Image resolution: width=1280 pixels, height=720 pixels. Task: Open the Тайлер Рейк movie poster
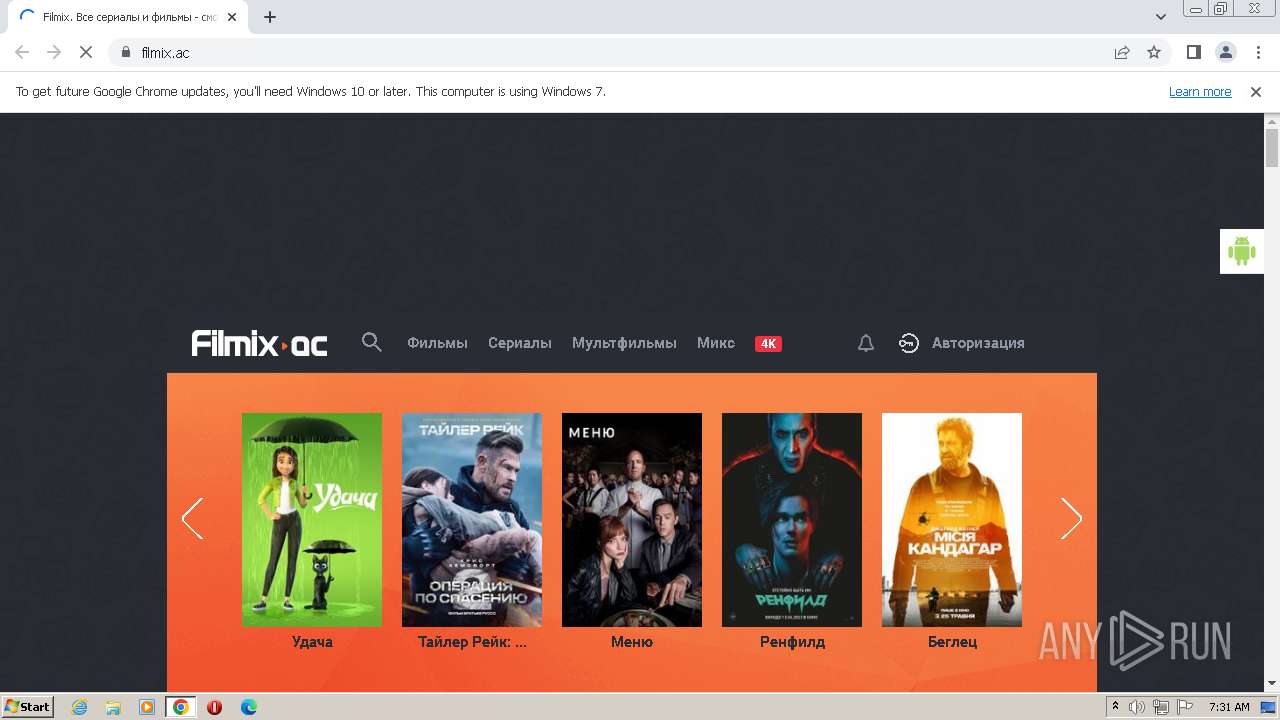pyautogui.click(x=472, y=520)
